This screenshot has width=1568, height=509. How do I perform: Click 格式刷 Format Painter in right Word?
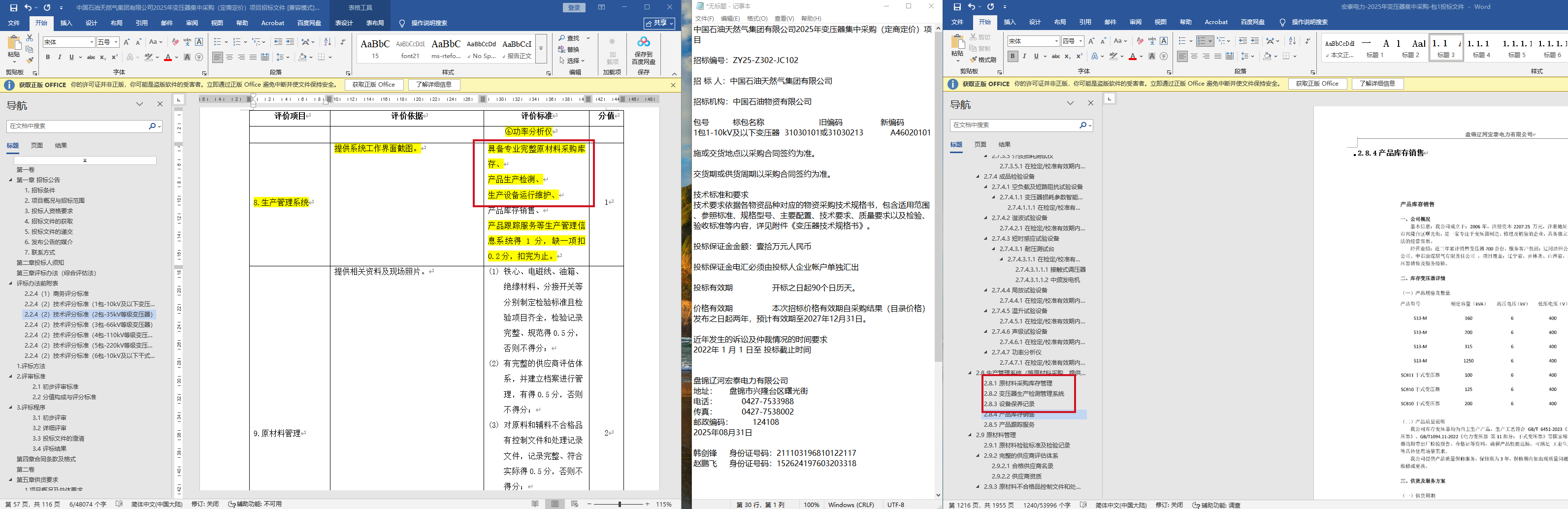983,60
